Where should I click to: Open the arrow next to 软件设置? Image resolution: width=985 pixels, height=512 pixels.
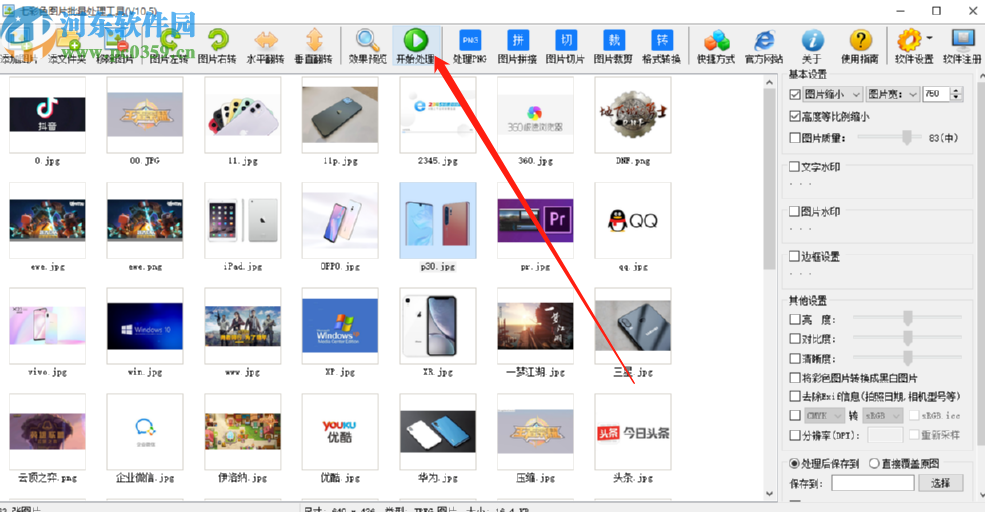point(929,38)
